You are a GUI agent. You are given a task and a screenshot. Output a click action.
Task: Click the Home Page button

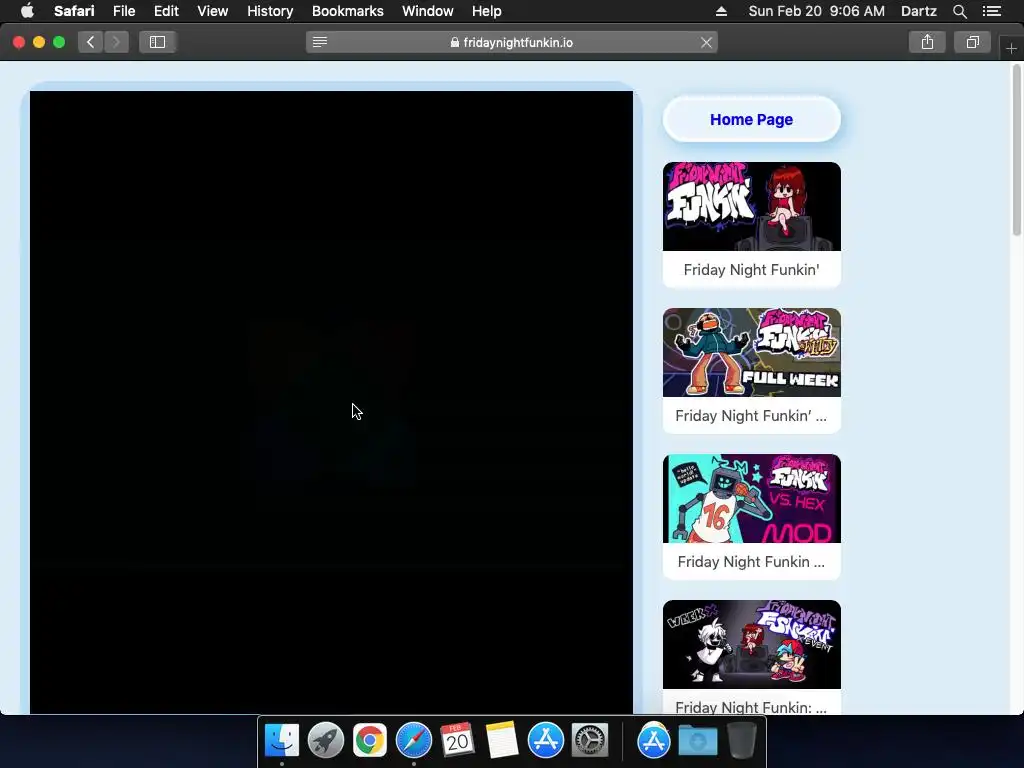pyautogui.click(x=752, y=120)
